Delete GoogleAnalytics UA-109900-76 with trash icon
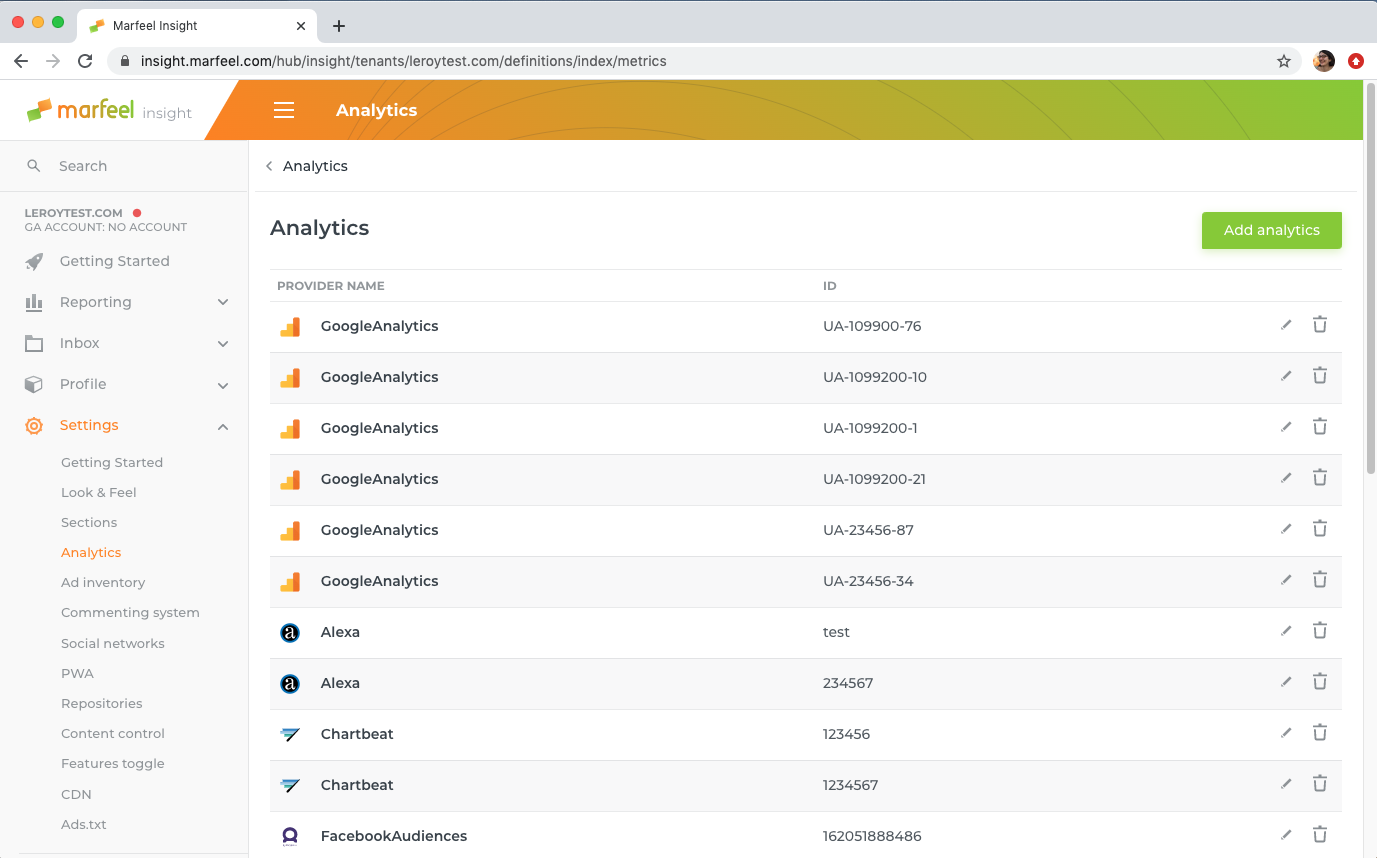 tap(1320, 325)
